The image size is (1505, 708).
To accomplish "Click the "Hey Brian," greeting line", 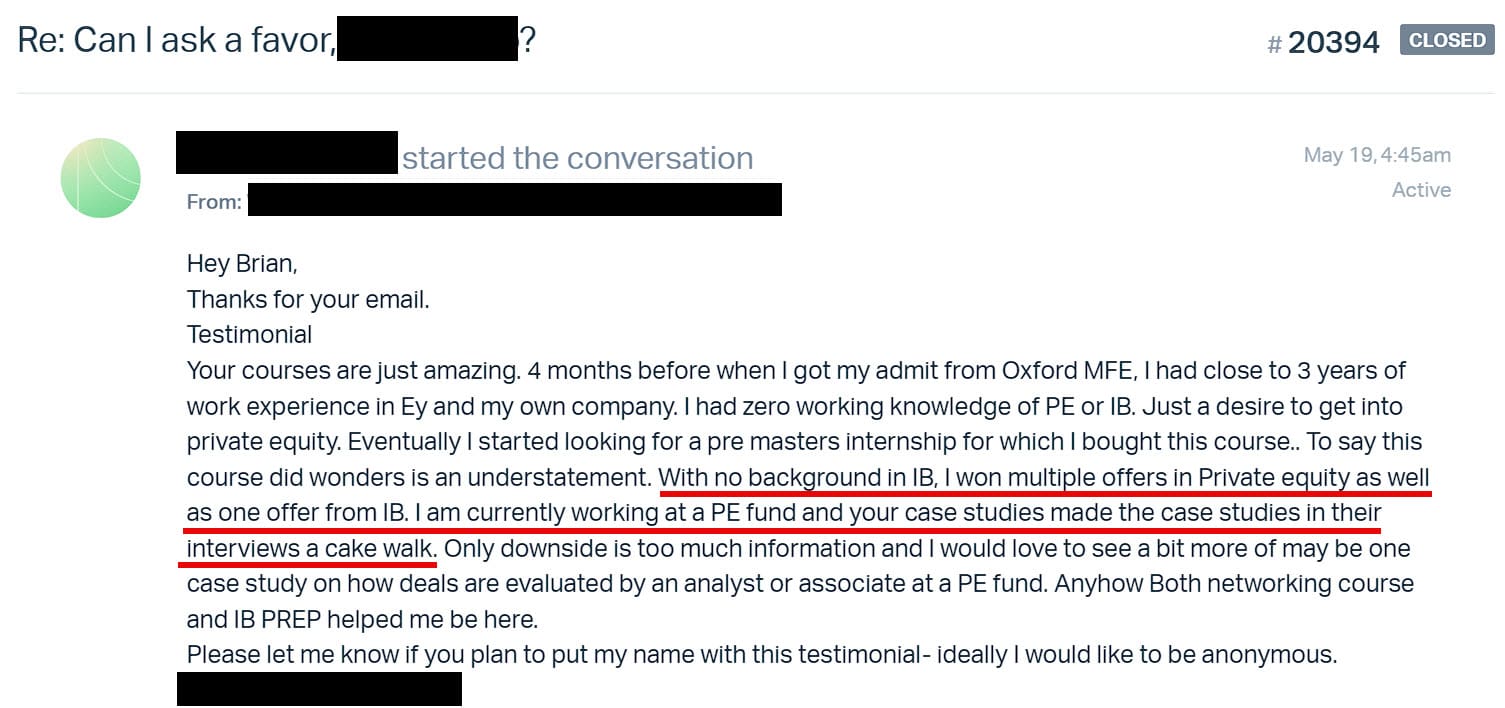I will (242, 264).
